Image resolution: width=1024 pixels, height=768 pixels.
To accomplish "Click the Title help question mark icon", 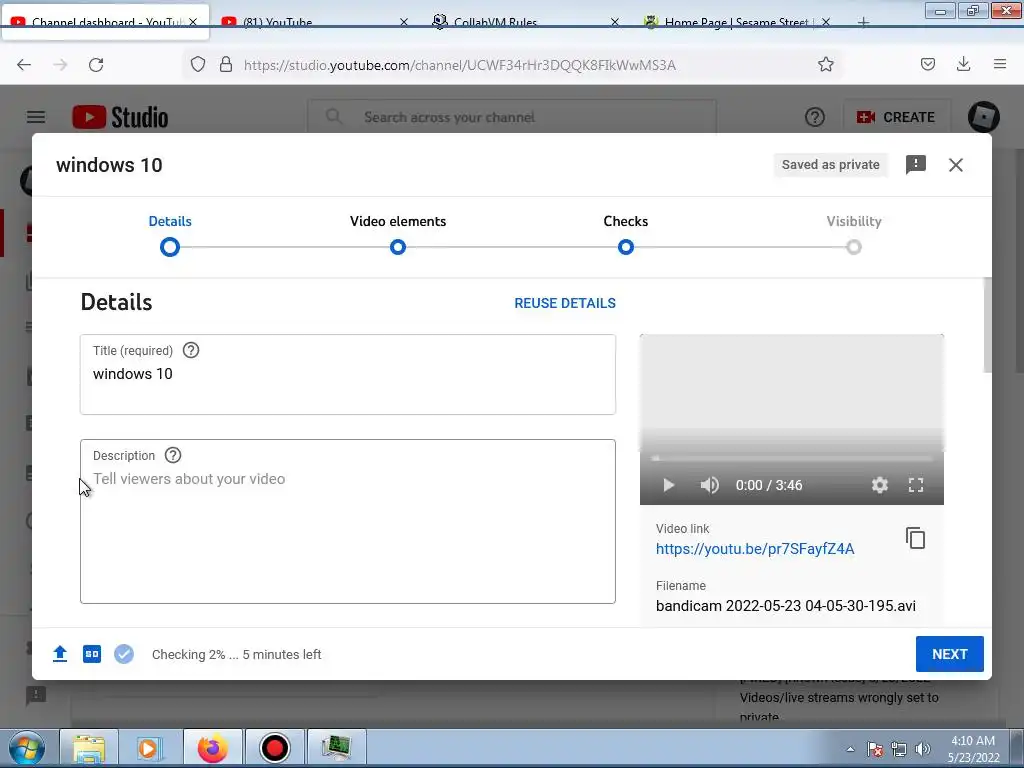I will [x=191, y=351].
